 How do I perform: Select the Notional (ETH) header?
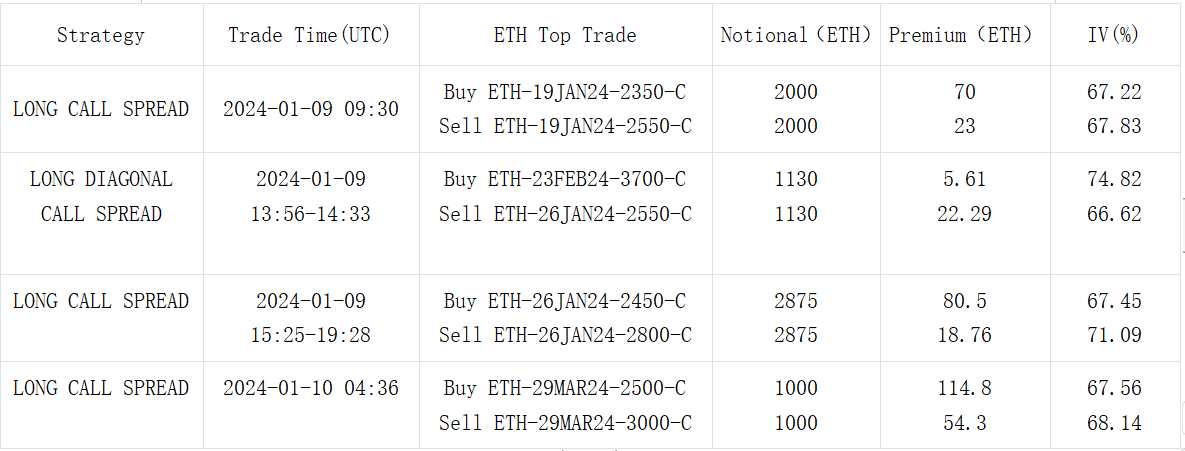795,35
